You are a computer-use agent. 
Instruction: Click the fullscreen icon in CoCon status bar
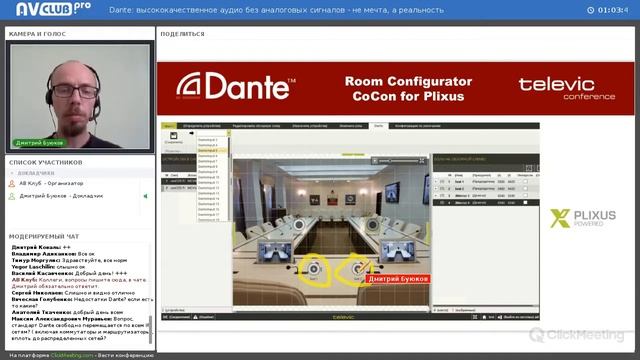coord(475,317)
